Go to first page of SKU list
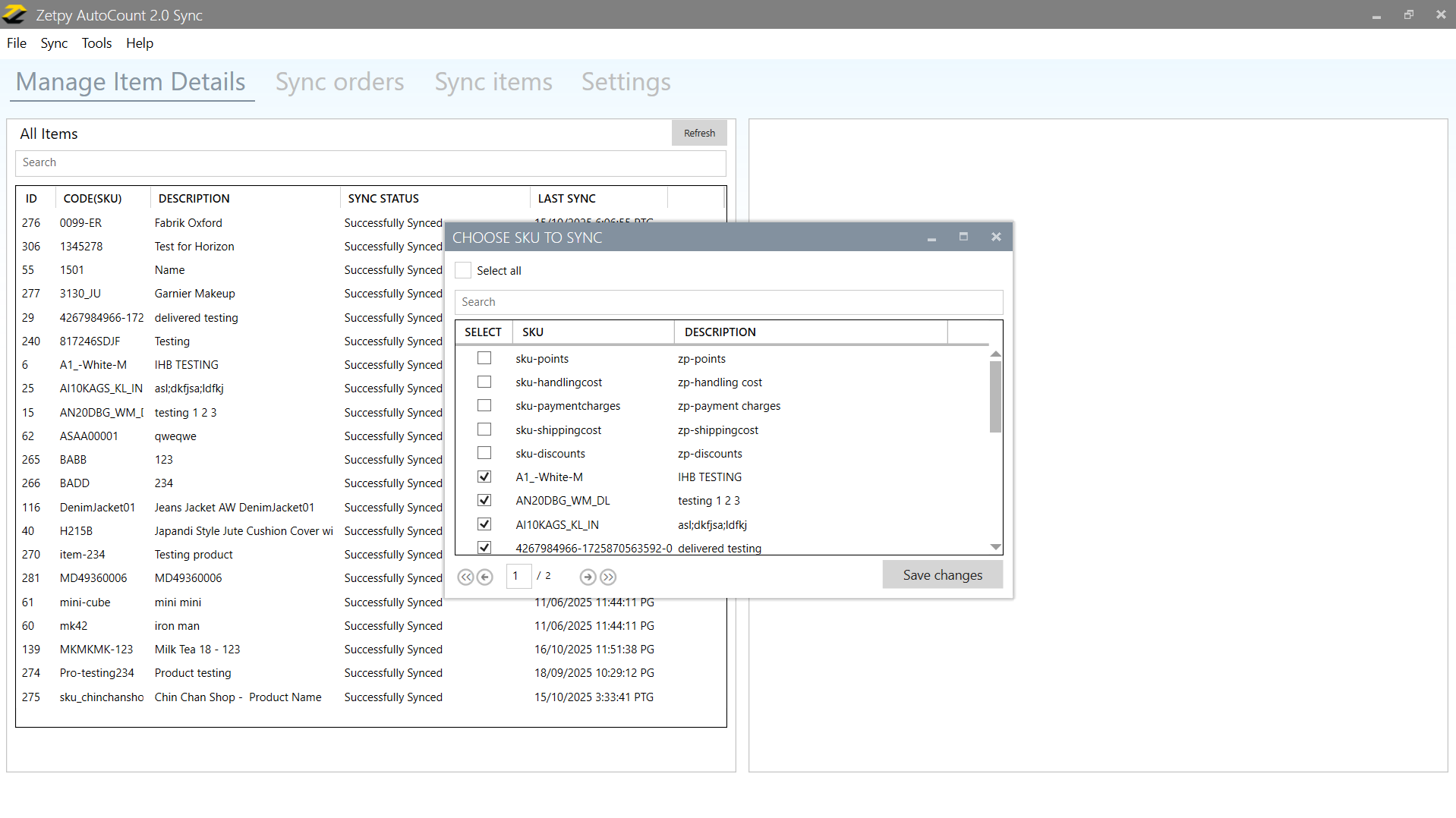This screenshot has height=818, width=1456. point(465,577)
